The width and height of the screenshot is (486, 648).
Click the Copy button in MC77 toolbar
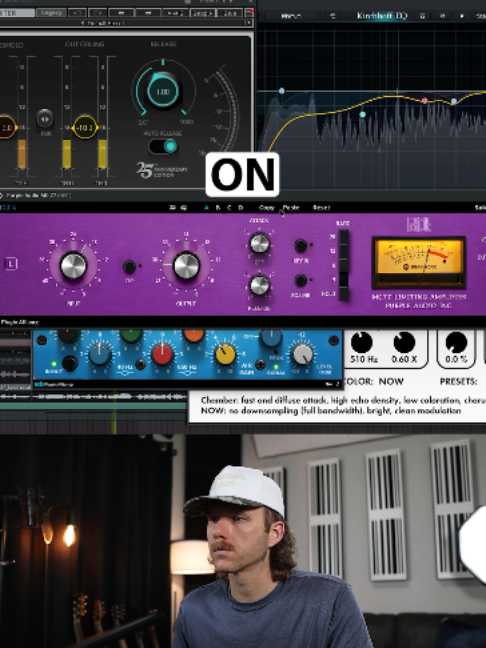click(x=267, y=207)
